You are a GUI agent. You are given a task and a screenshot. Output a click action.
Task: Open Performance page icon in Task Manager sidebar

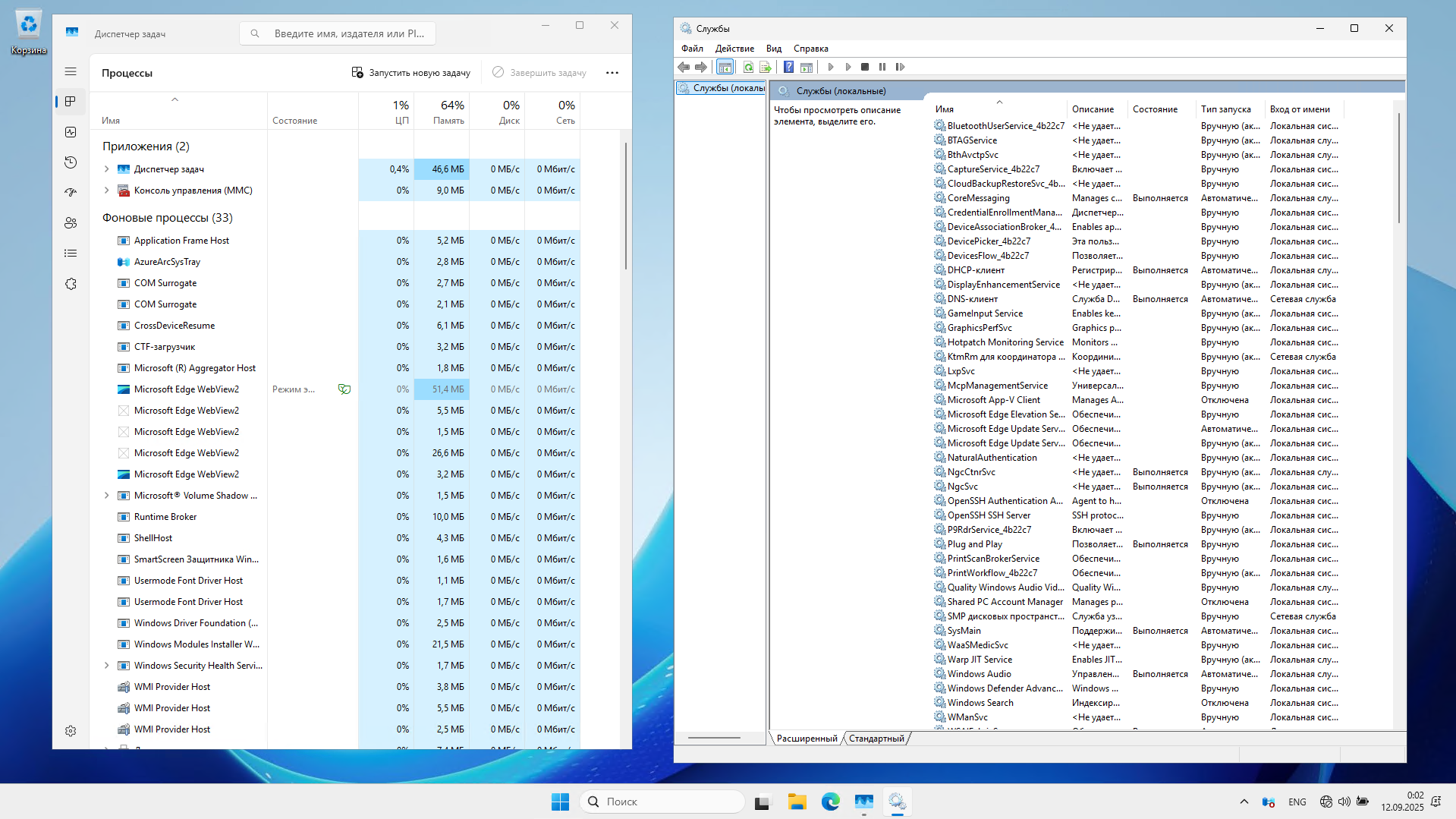[71, 132]
